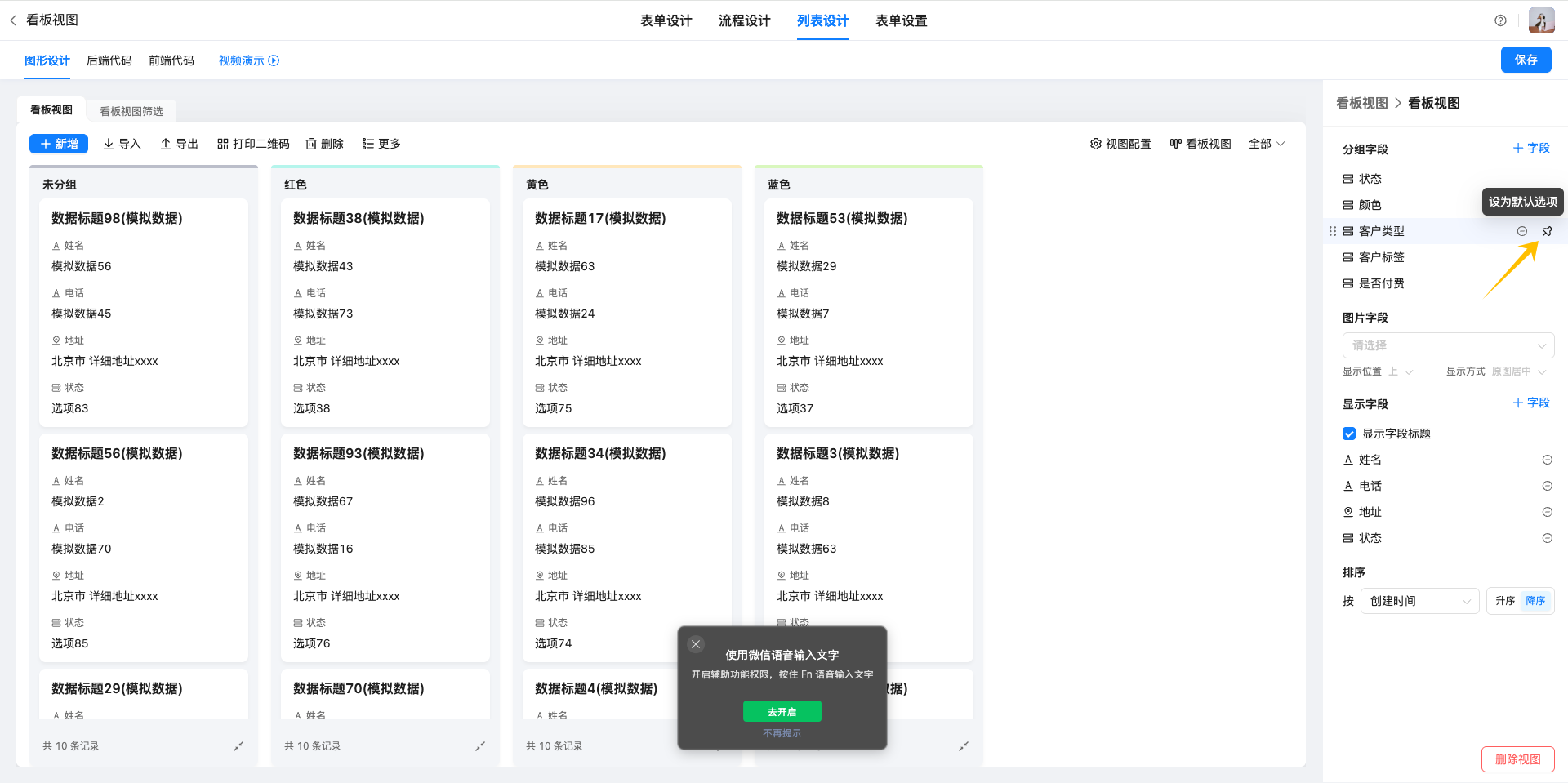
Task: Open the 后端代码 tab
Action: click(109, 60)
